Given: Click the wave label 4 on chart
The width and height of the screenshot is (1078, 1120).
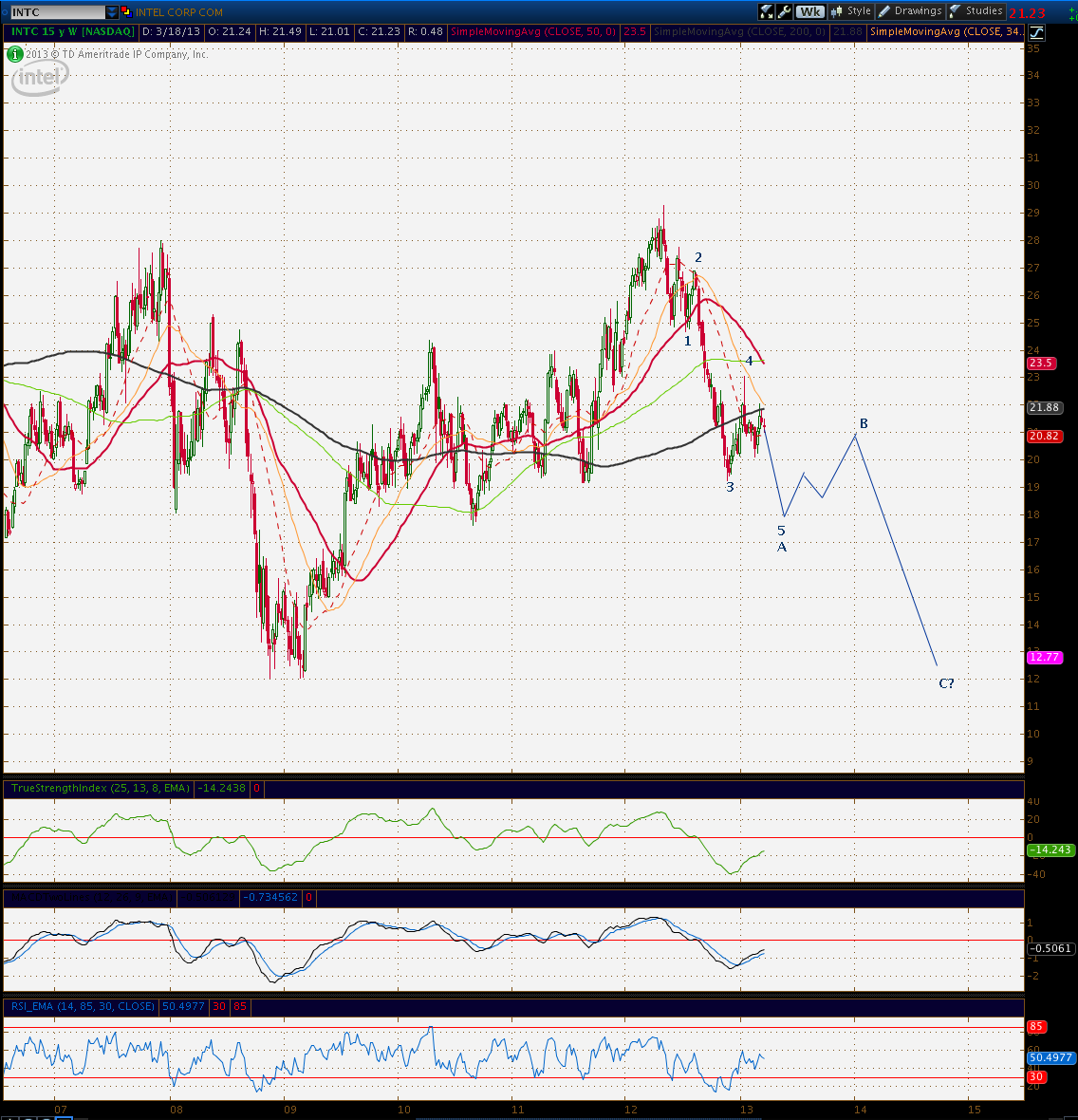Looking at the screenshot, I should click(750, 361).
